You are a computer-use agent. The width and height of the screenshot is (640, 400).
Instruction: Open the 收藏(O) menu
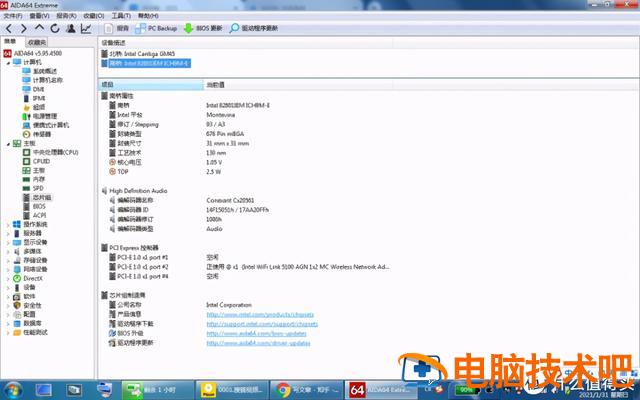[x=93, y=16]
